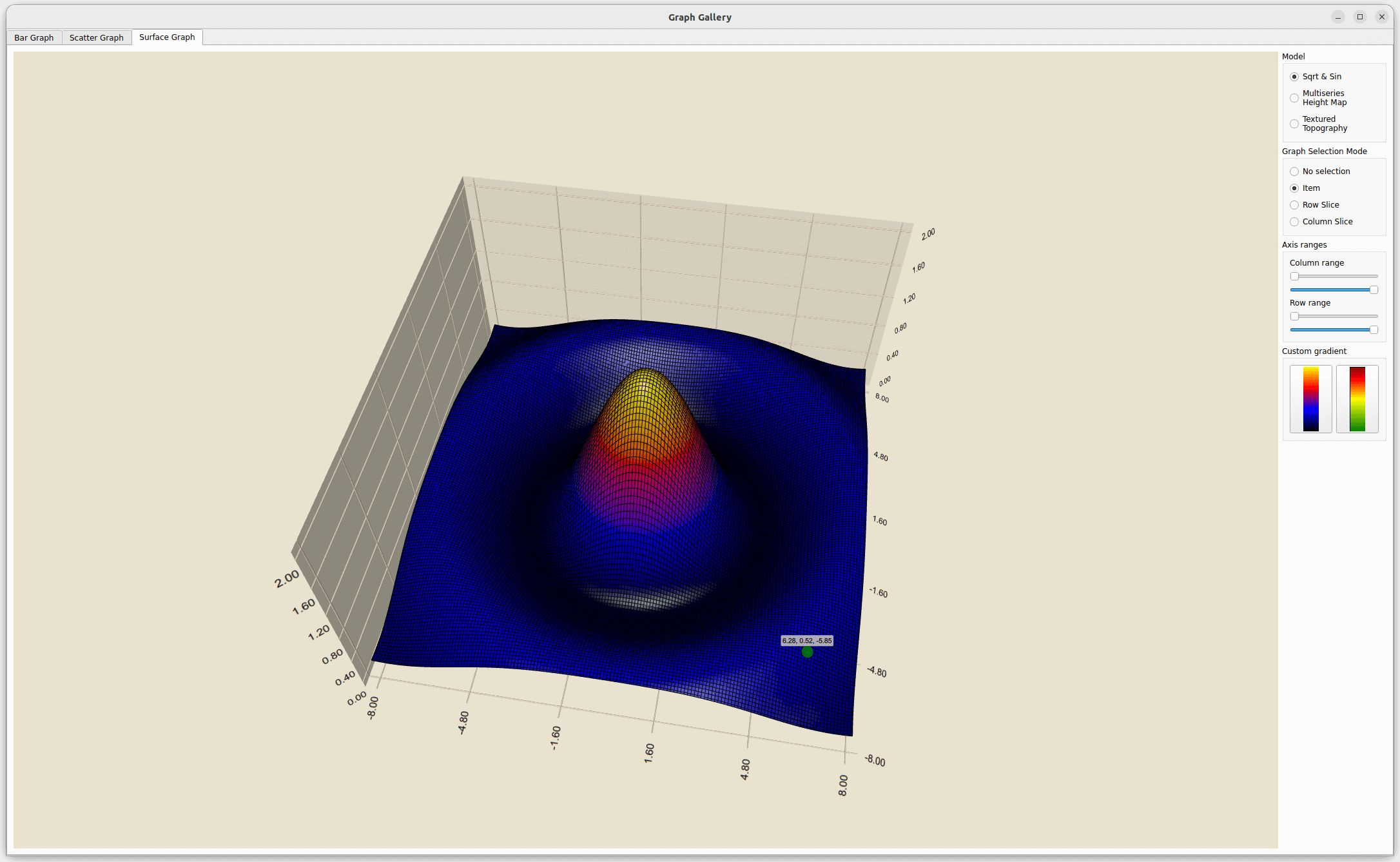Click the green selected point on surface
The image size is (1400, 862).
(x=807, y=652)
